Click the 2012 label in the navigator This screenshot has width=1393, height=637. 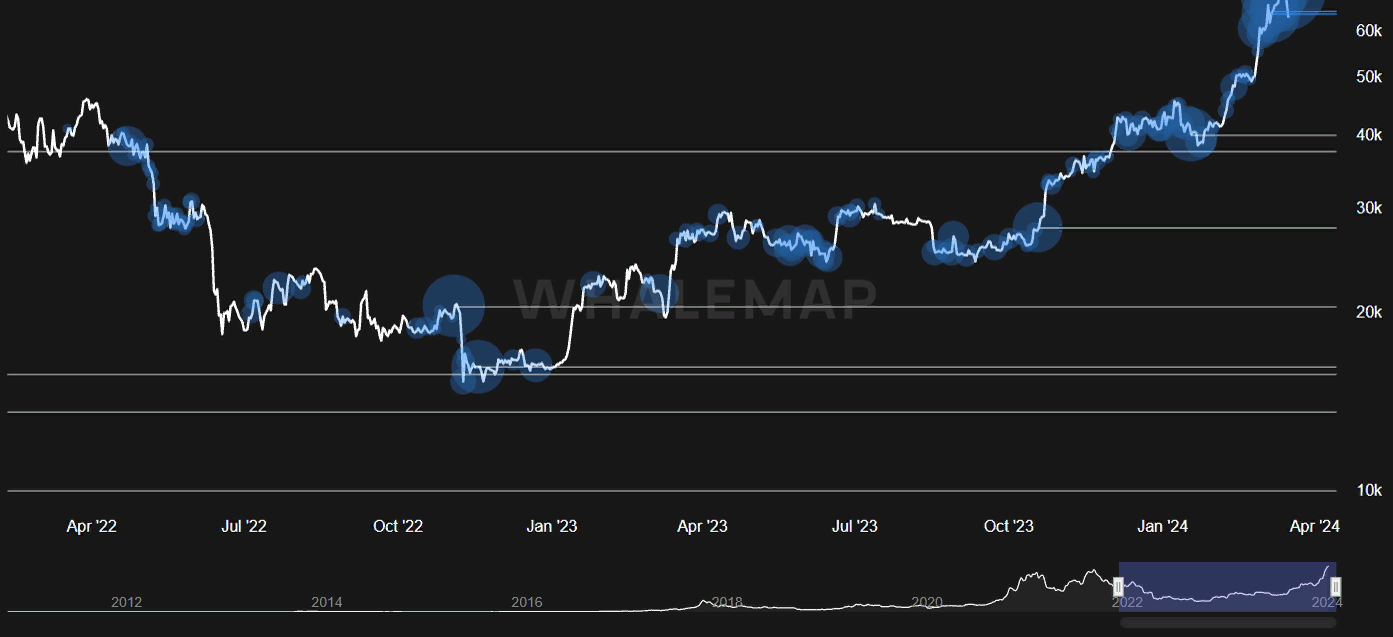[x=126, y=602]
